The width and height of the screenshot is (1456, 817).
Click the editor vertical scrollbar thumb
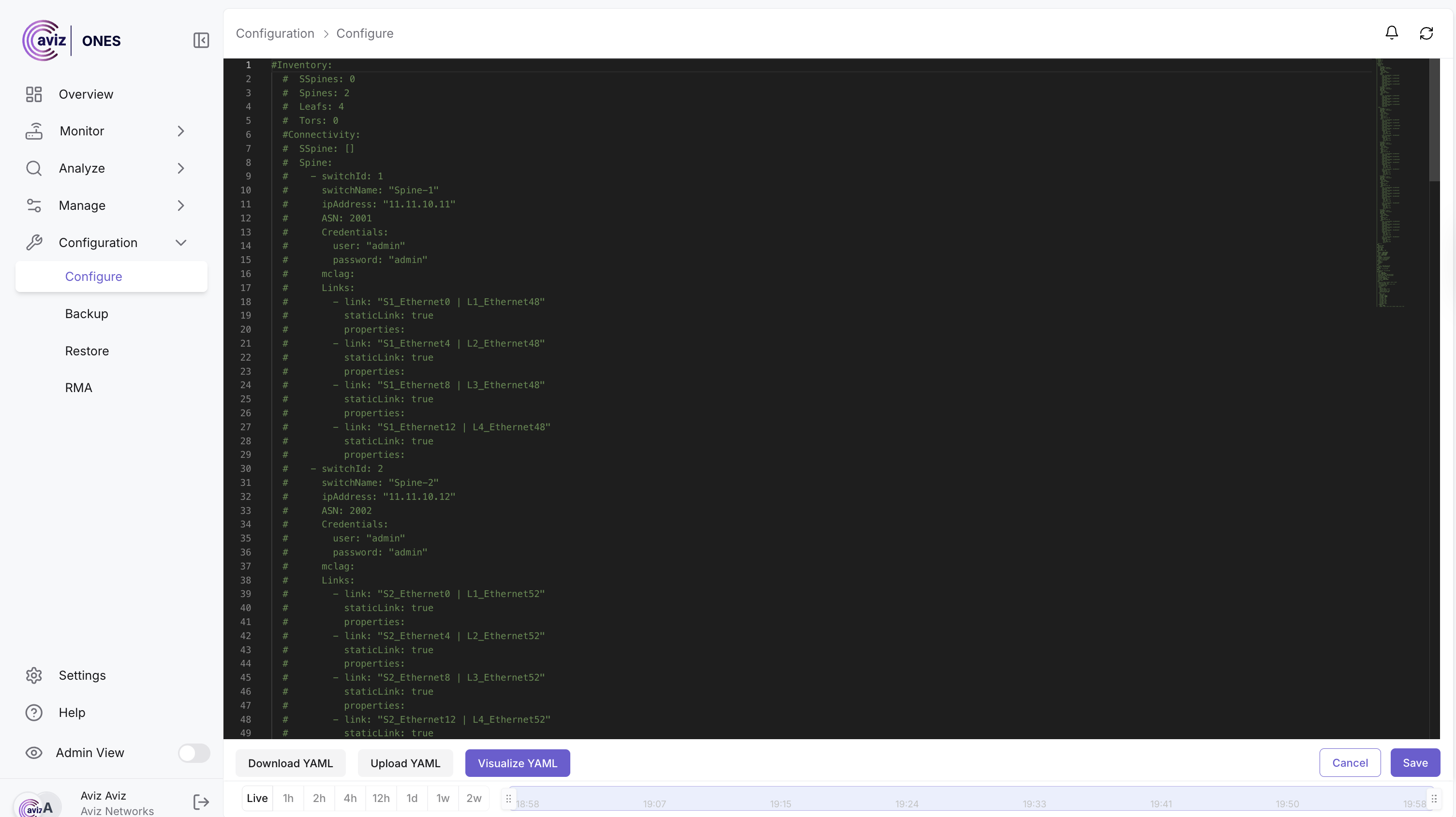[1434, 119]
